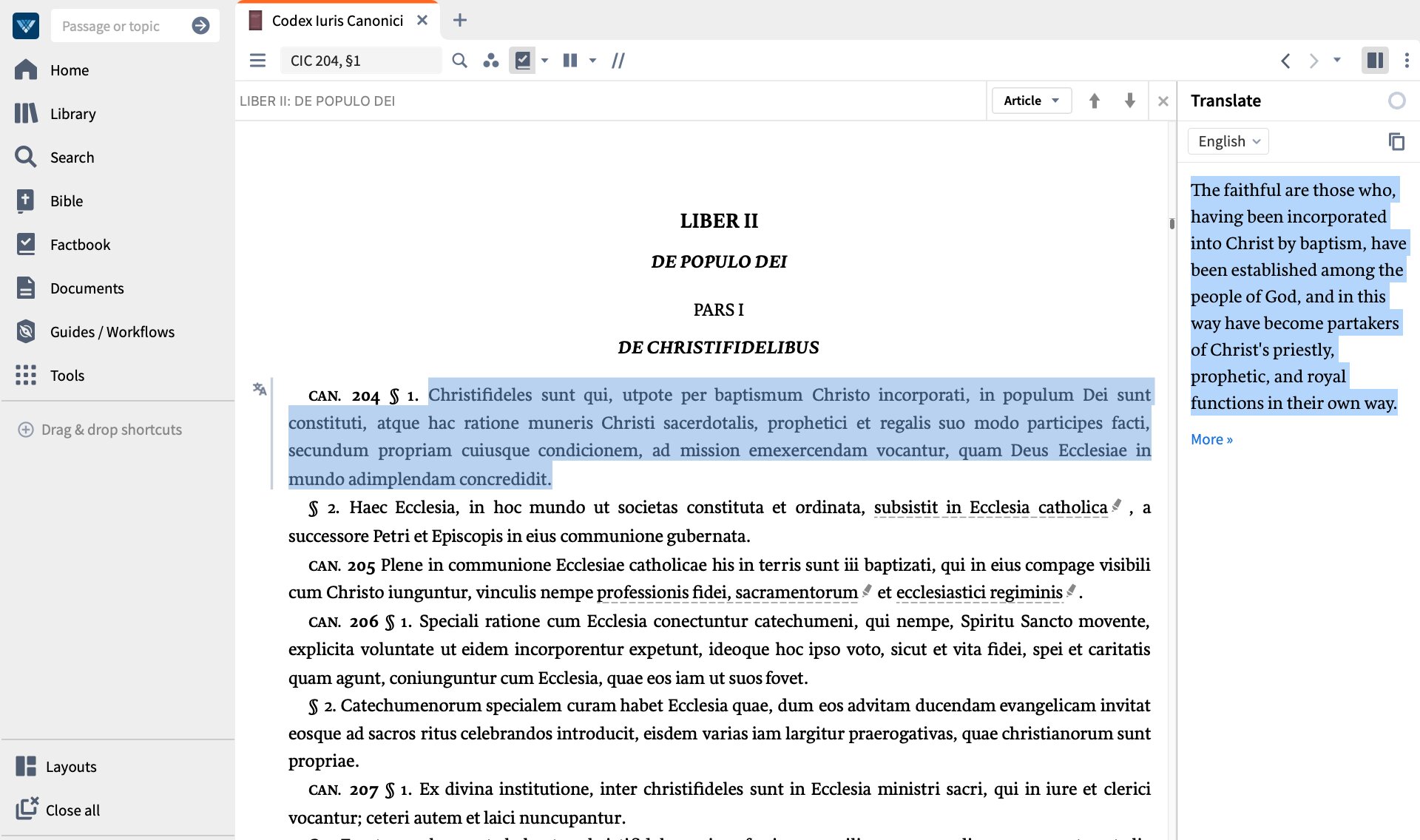
Task: Copy translation with clipboard icon
Action: click(x=1396, y=141)
